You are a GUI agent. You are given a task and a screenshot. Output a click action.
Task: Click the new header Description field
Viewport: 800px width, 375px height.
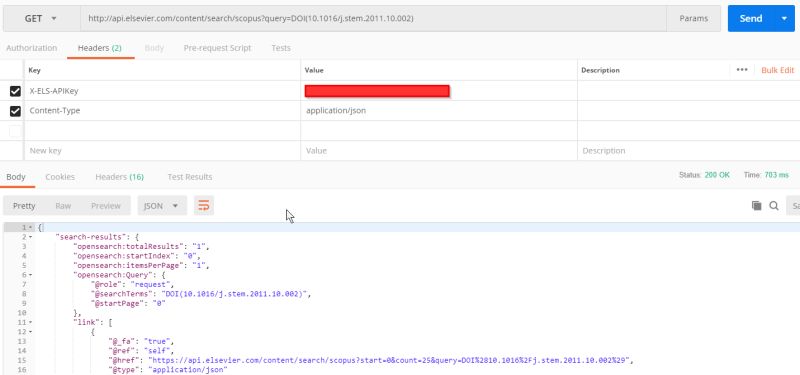(x=689, y=151)
